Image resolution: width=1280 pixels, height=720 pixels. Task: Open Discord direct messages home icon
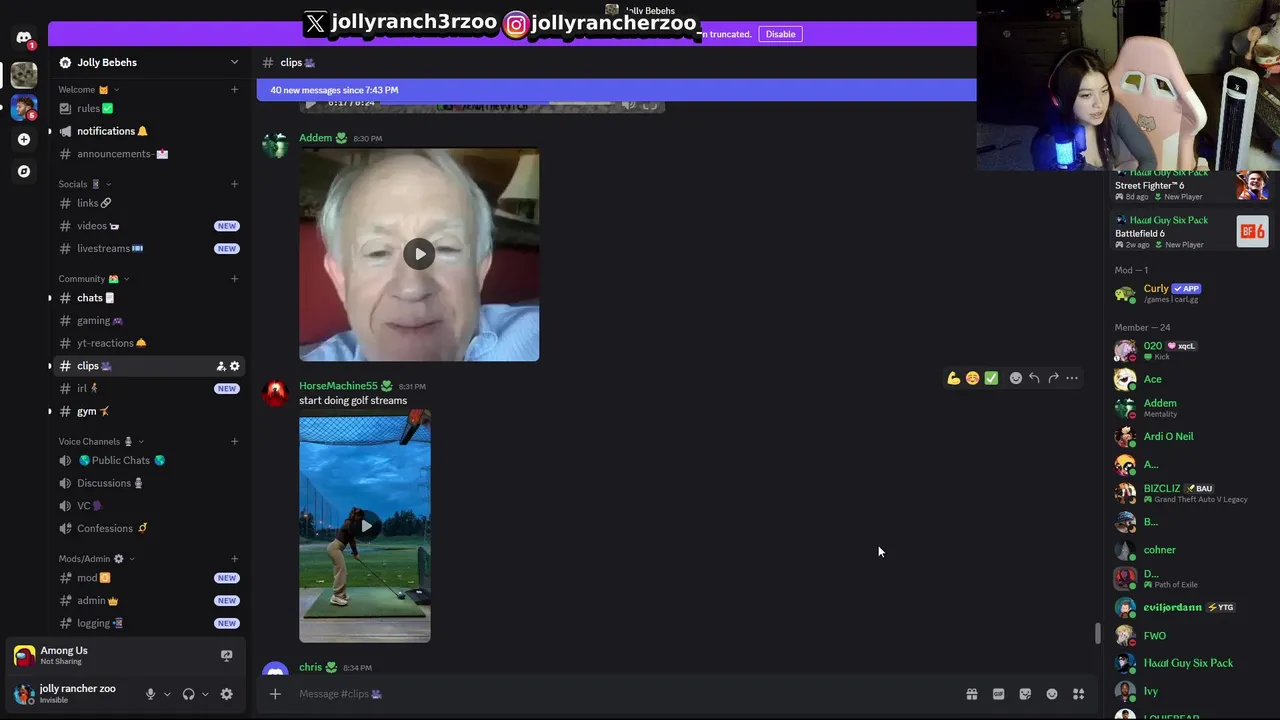pyautogui.click(x=24, y=38)
